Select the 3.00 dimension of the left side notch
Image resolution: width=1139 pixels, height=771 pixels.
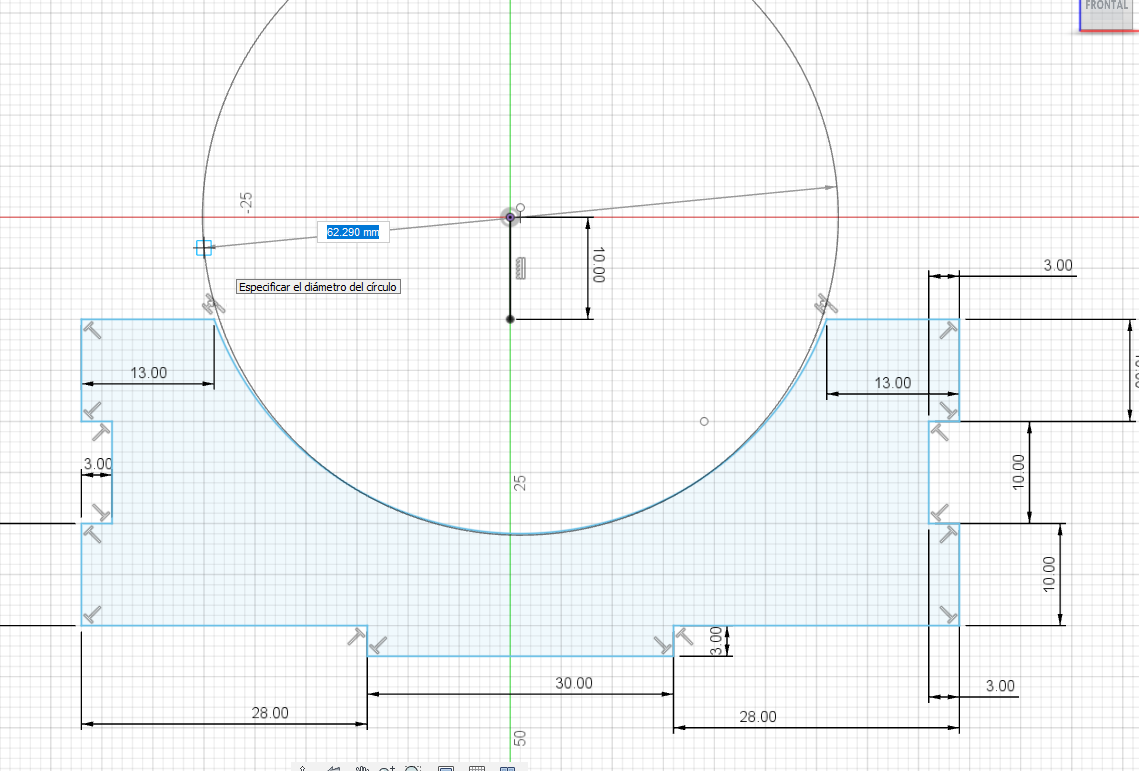98,464
